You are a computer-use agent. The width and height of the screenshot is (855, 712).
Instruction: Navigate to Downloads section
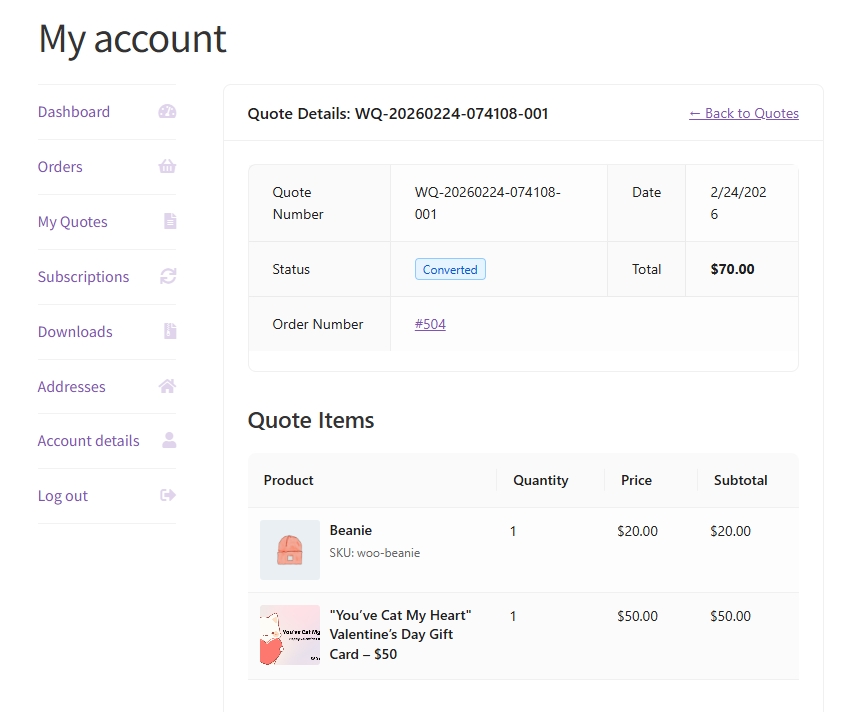[75, 332]
